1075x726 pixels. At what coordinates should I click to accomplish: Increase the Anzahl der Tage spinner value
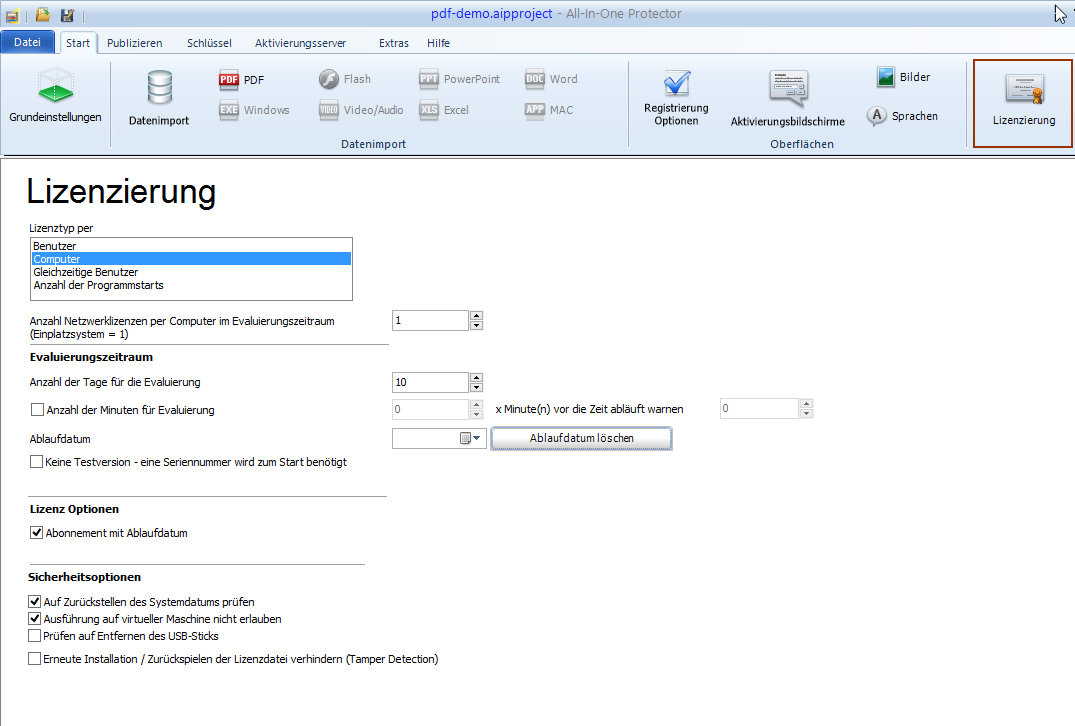(476, 377)
